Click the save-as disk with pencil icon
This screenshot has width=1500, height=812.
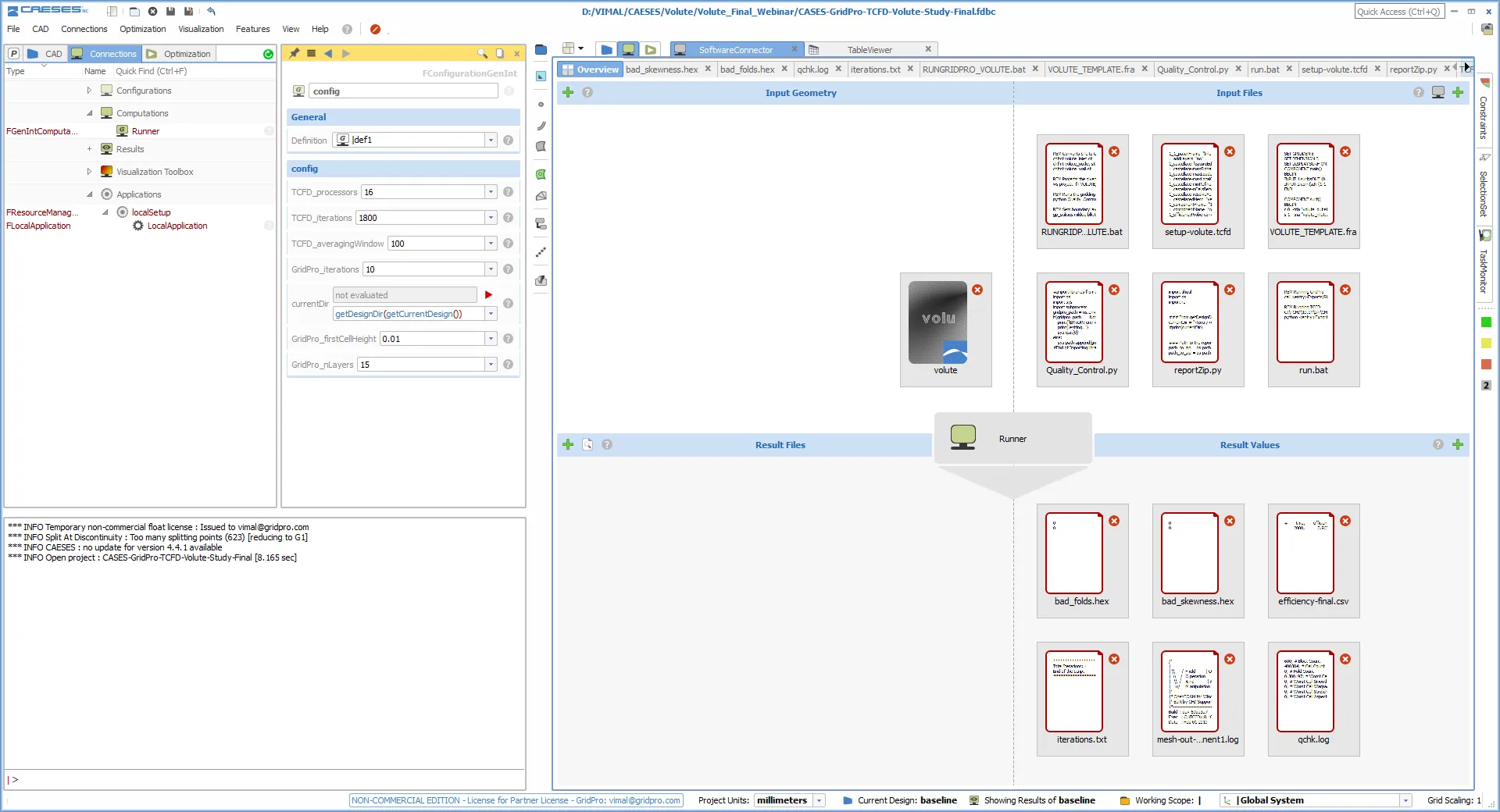[x=188, y=12]
